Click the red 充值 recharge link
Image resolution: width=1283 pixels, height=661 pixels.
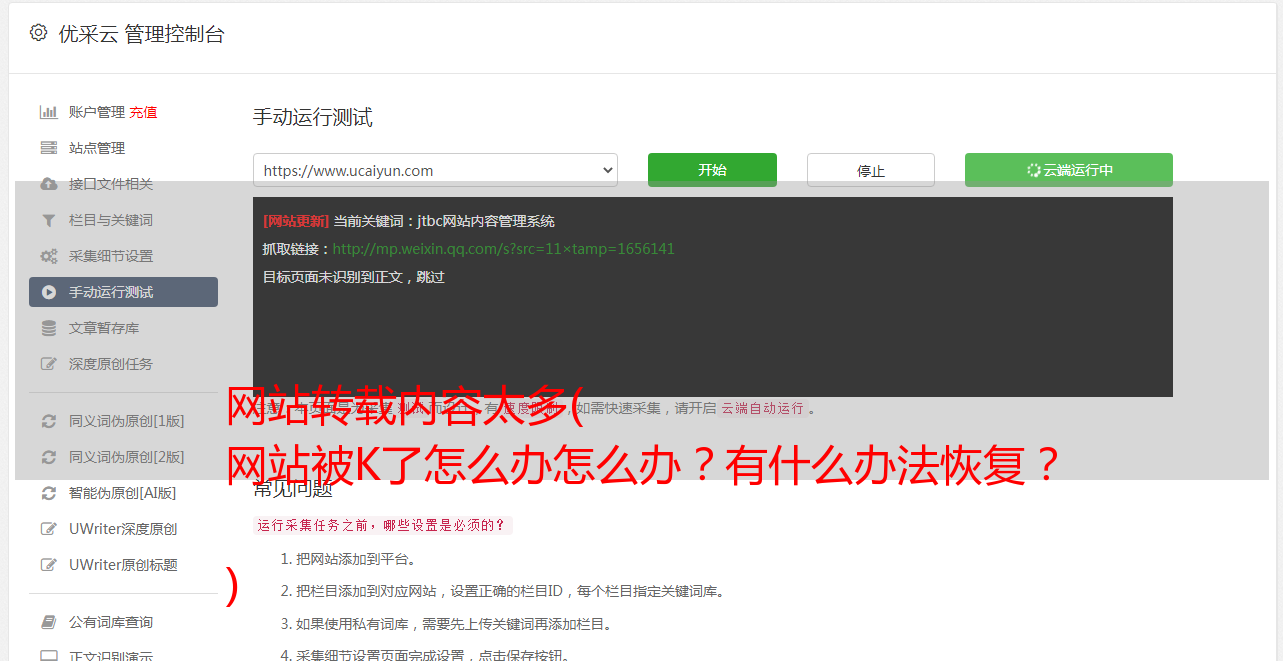[143, 112]
